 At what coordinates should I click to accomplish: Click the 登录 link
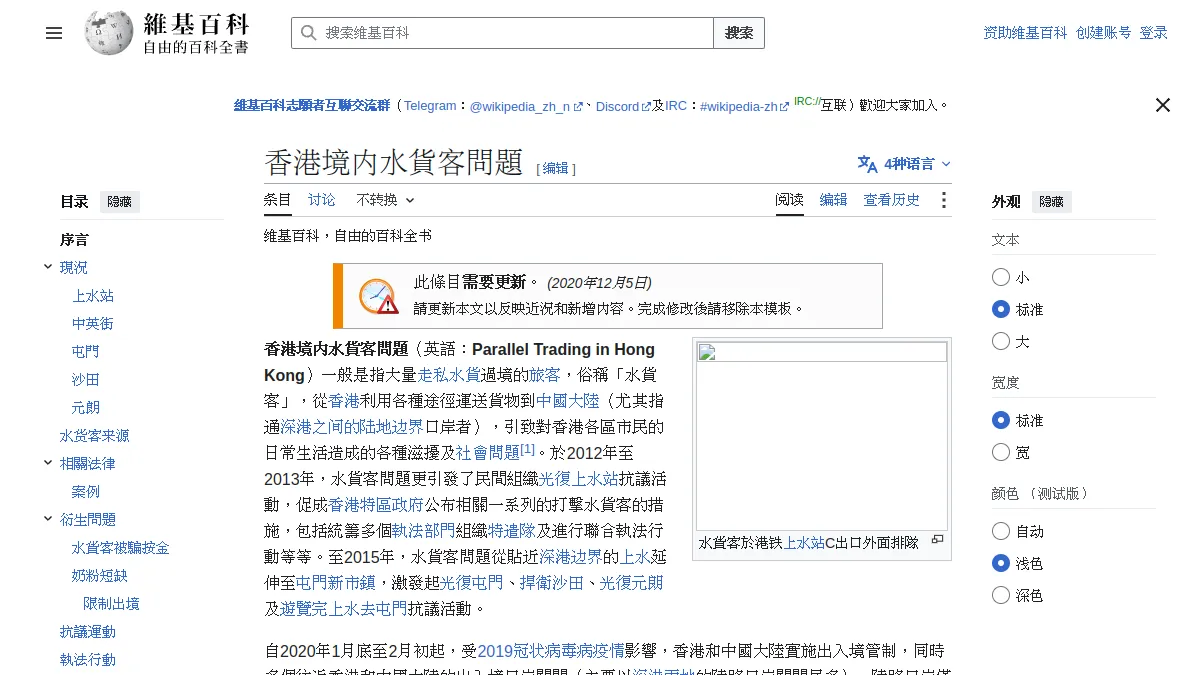(1154, 33)
